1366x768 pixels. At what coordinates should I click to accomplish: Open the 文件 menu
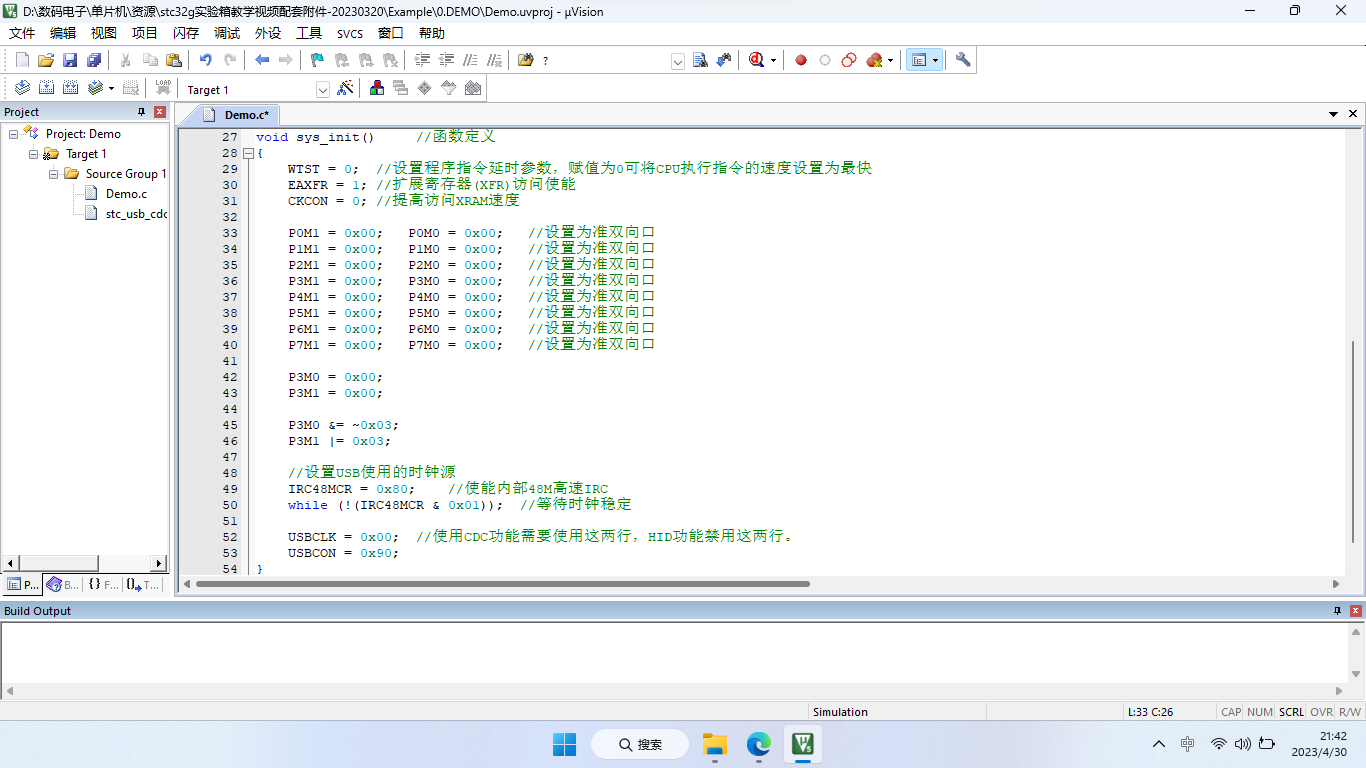(22, 33)
